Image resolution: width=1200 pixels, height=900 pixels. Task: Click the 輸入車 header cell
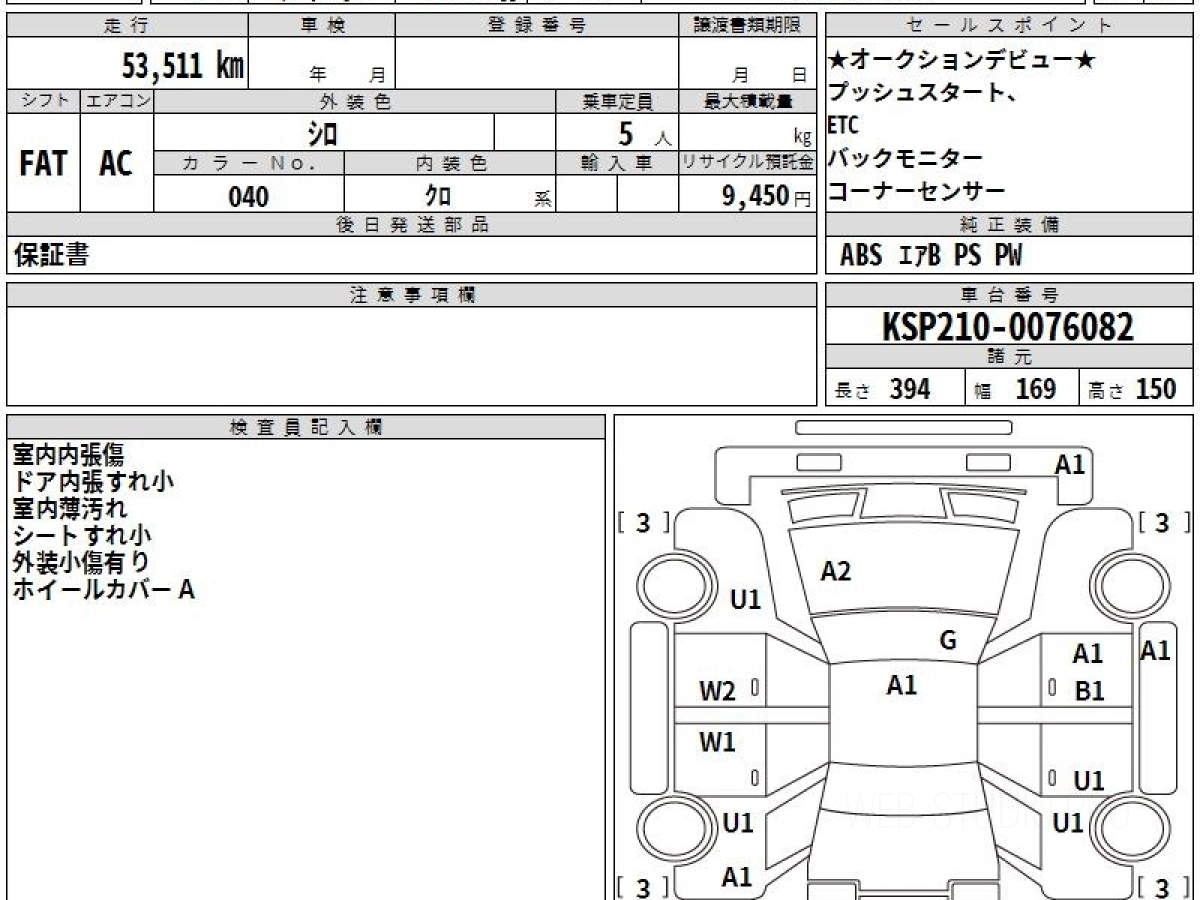pyautogui.click(x=617, y=163)
